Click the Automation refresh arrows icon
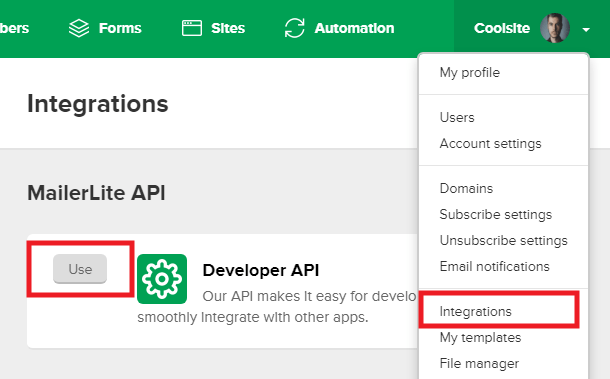The width and height of the screenshot is (610, 379). [x=294, y=28]
